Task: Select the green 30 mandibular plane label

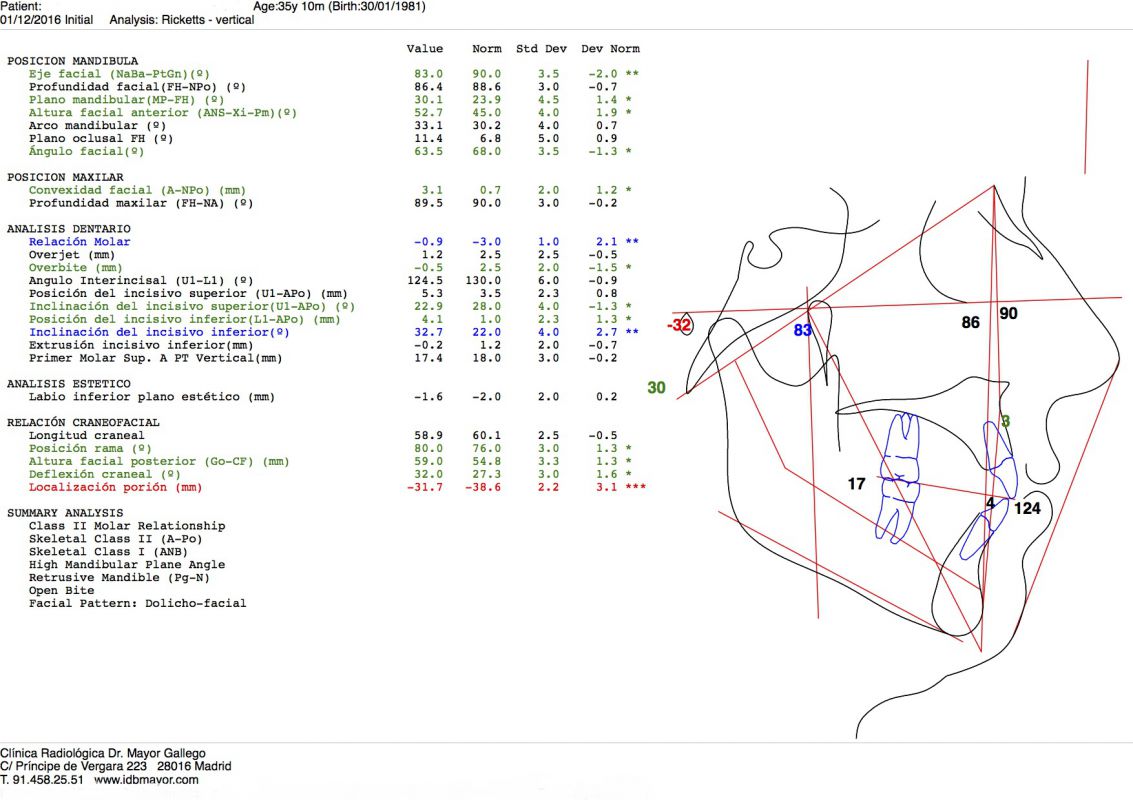Action: click(656, 388)
